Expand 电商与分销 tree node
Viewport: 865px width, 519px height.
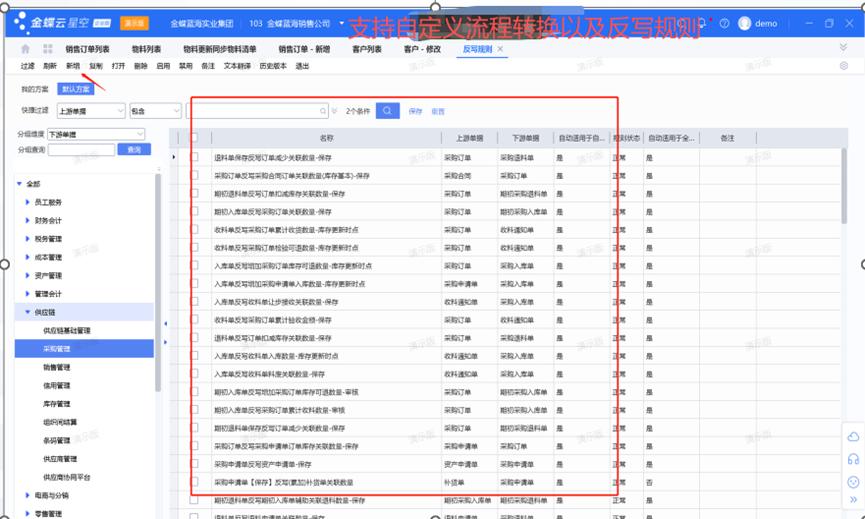pyautogui.click(x=27, y=495)
